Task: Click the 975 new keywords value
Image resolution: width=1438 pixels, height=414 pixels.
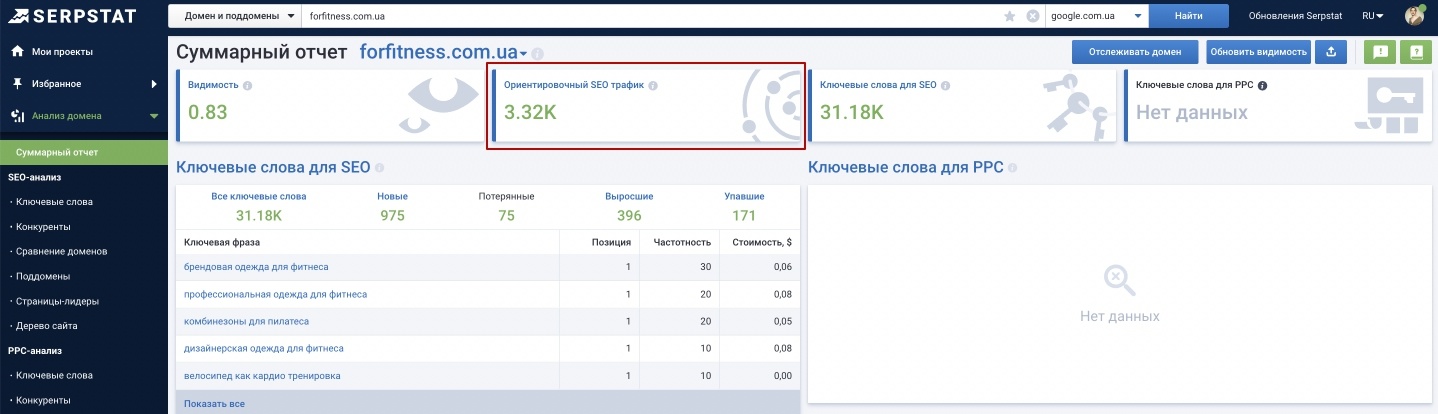Action: pyautogui.click(x=392, y=215)
